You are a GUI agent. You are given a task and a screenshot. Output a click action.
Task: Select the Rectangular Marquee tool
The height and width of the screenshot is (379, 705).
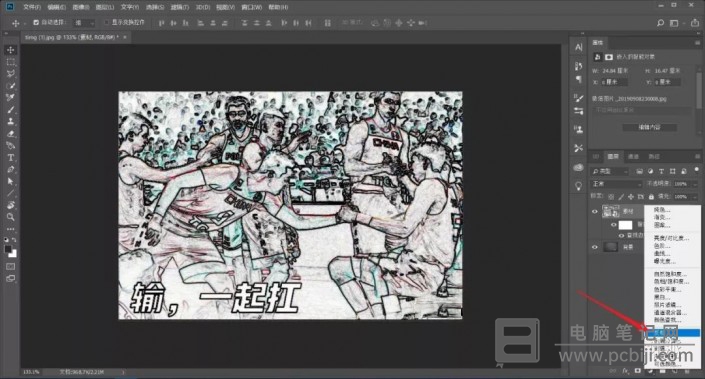tap(10, 62)
